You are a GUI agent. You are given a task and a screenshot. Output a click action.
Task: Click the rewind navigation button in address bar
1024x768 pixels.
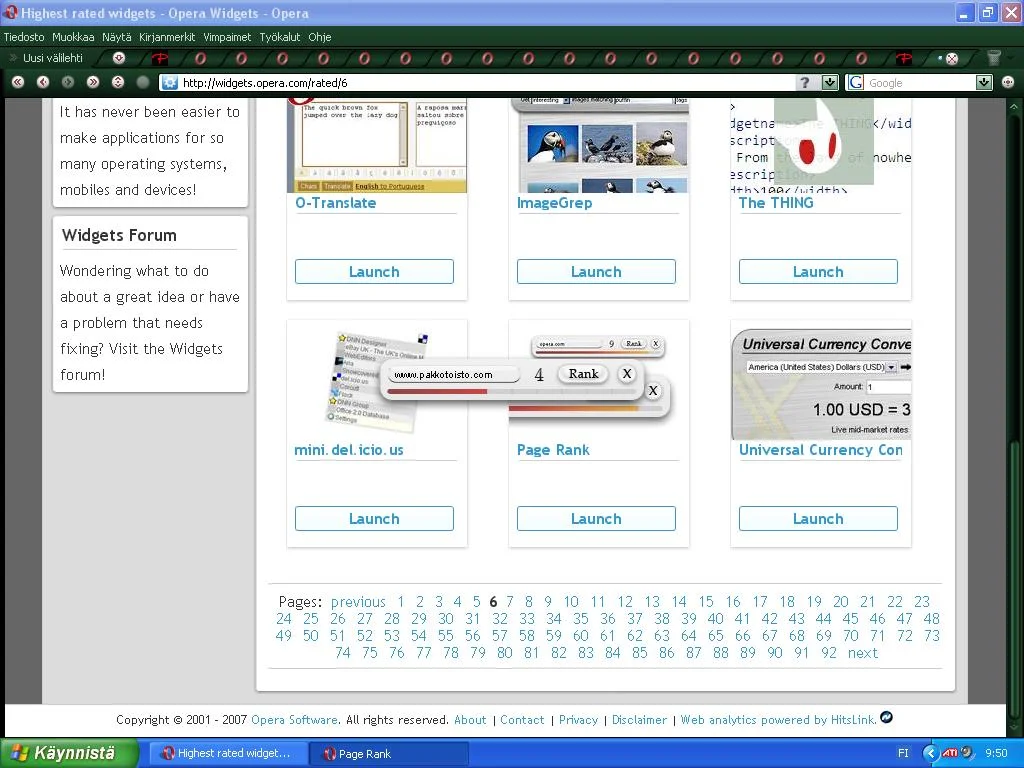click(18, 82)
